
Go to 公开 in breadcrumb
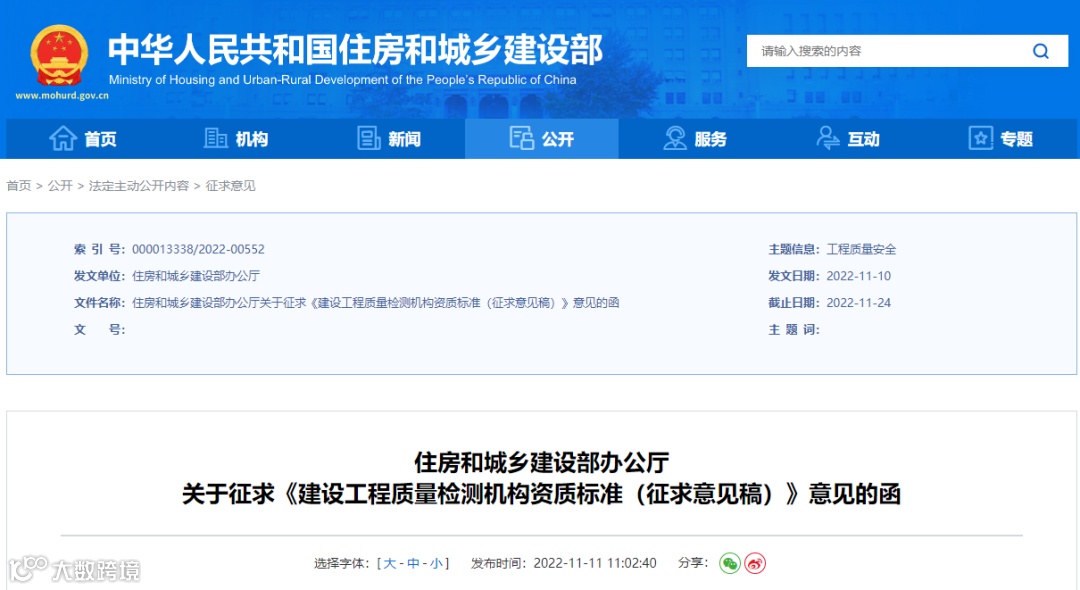coord(61,186)
